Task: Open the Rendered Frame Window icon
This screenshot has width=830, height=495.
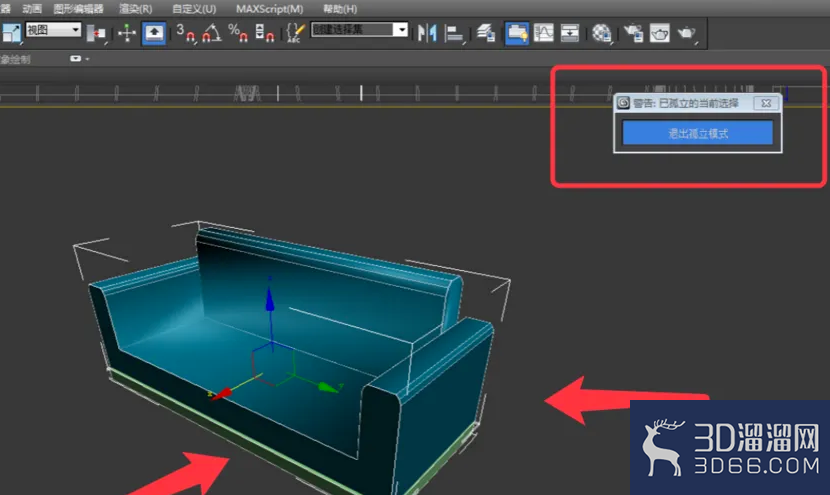Action: (x=660, y=33)
